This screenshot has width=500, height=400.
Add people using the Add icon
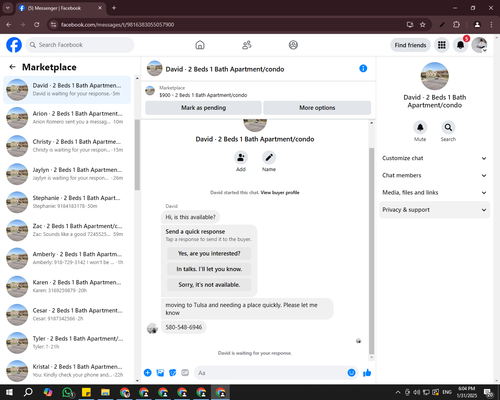[x=241, y=157]
